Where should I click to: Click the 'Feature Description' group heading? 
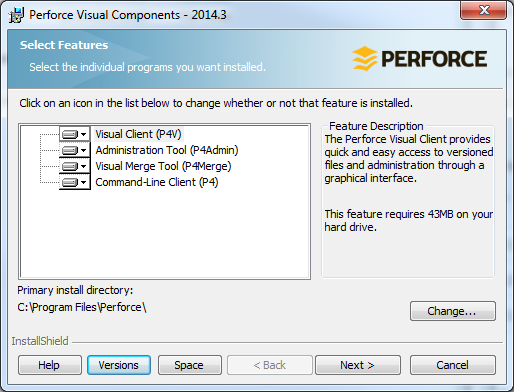pos(376,126)
